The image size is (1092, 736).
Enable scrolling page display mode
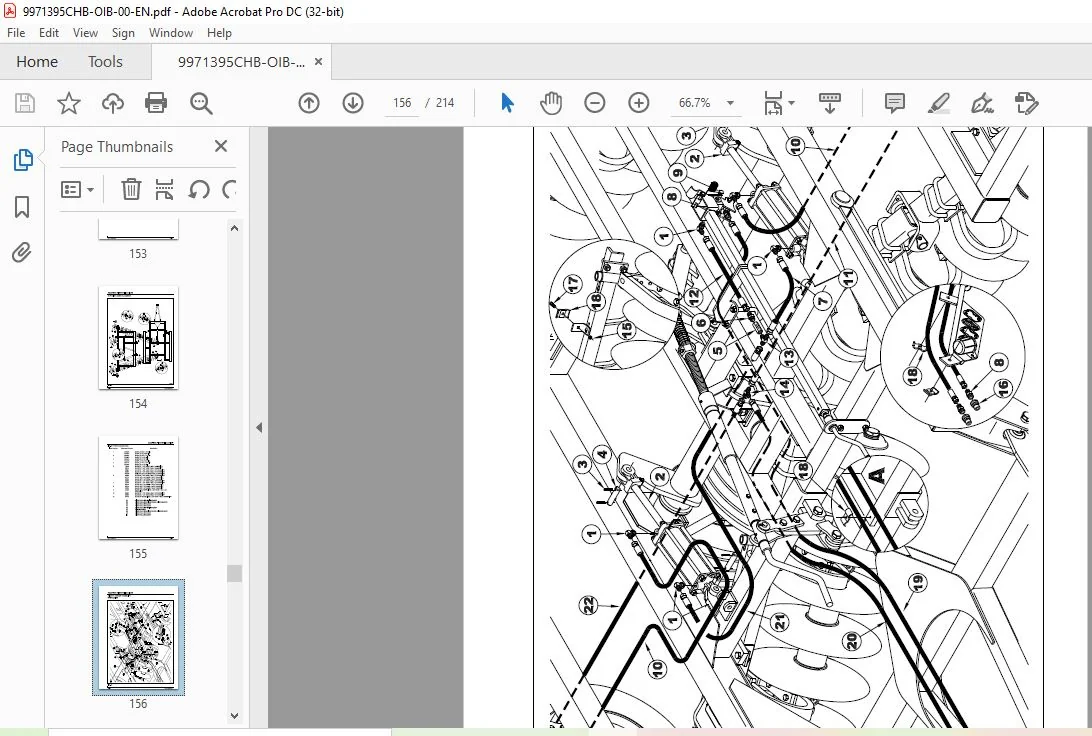click(829, 103)
